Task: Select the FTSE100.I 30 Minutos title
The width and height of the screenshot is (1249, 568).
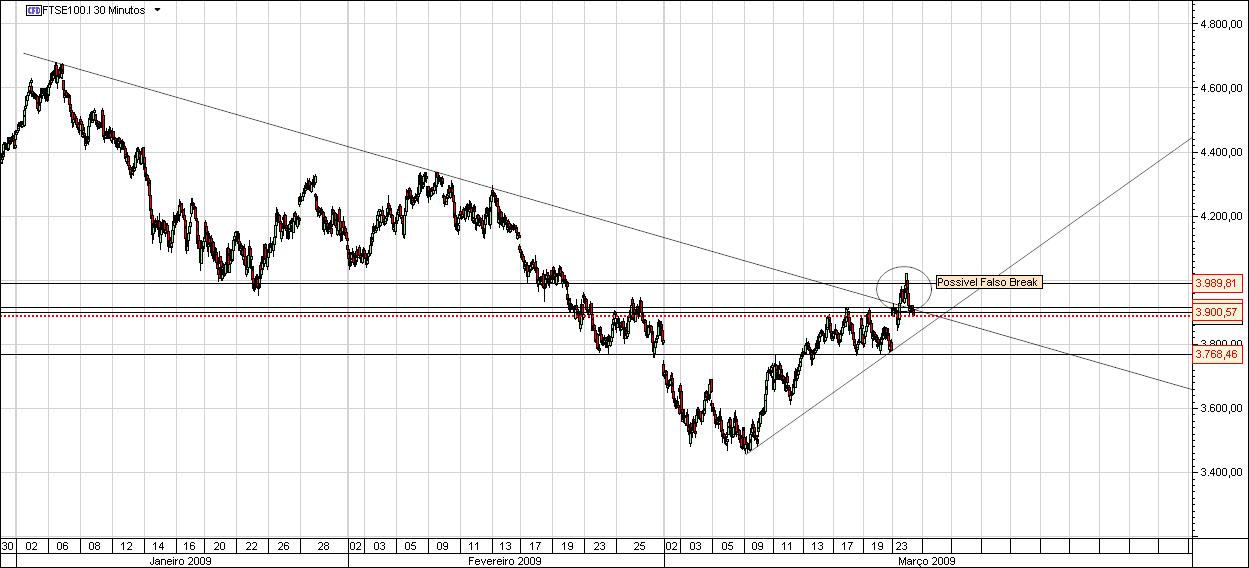Action: (x=93, y=10)
